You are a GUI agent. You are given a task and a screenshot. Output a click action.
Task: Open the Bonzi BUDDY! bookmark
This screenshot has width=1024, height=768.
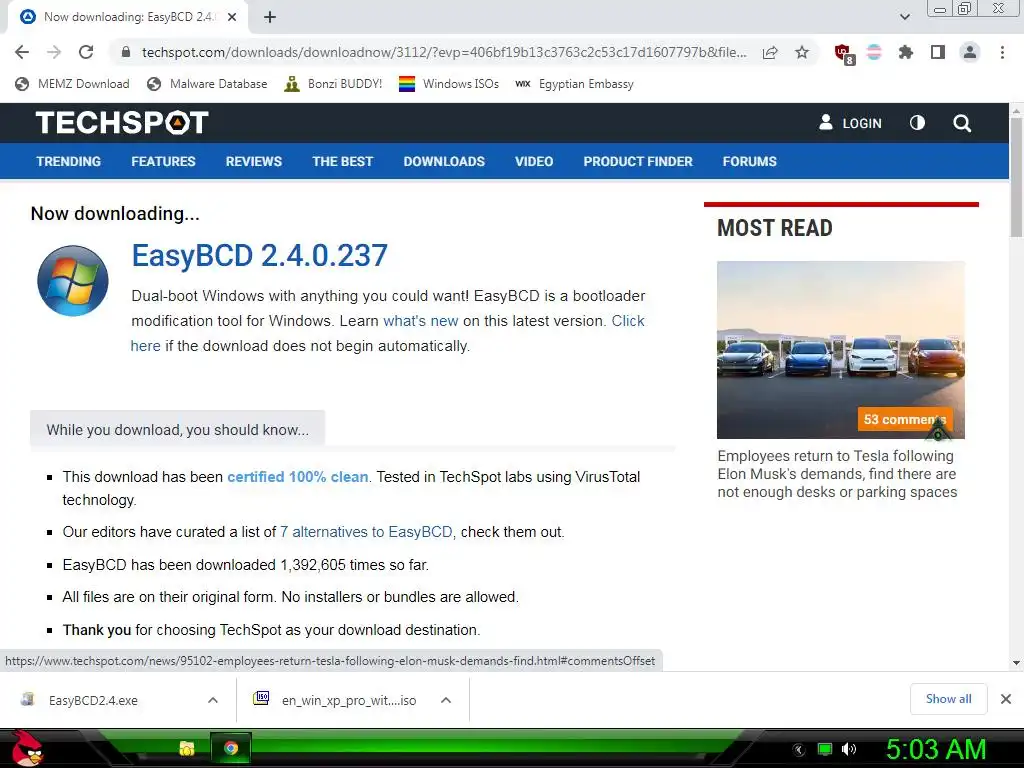coord(333,84)
